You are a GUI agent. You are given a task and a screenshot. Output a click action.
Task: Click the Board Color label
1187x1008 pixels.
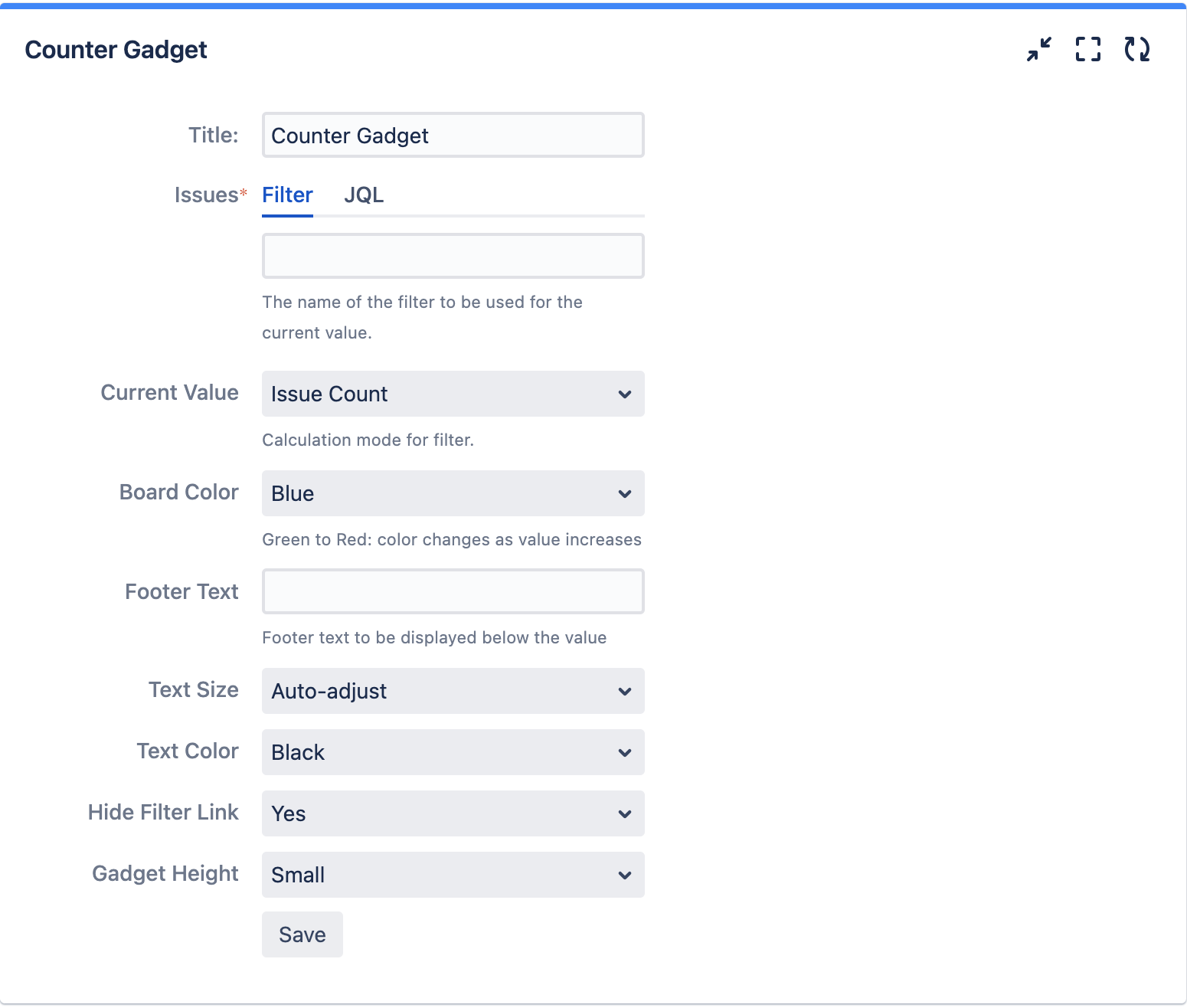pos(178,493)
